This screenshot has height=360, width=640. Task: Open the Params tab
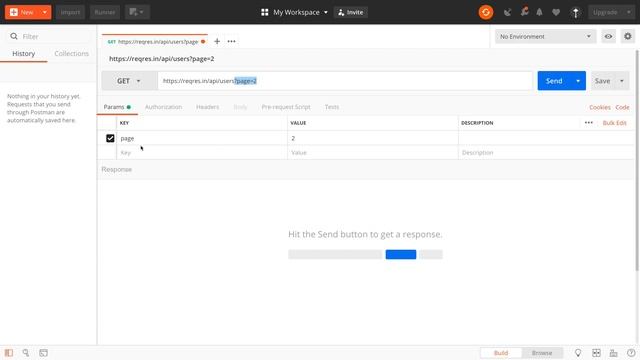tap(117, 107)
